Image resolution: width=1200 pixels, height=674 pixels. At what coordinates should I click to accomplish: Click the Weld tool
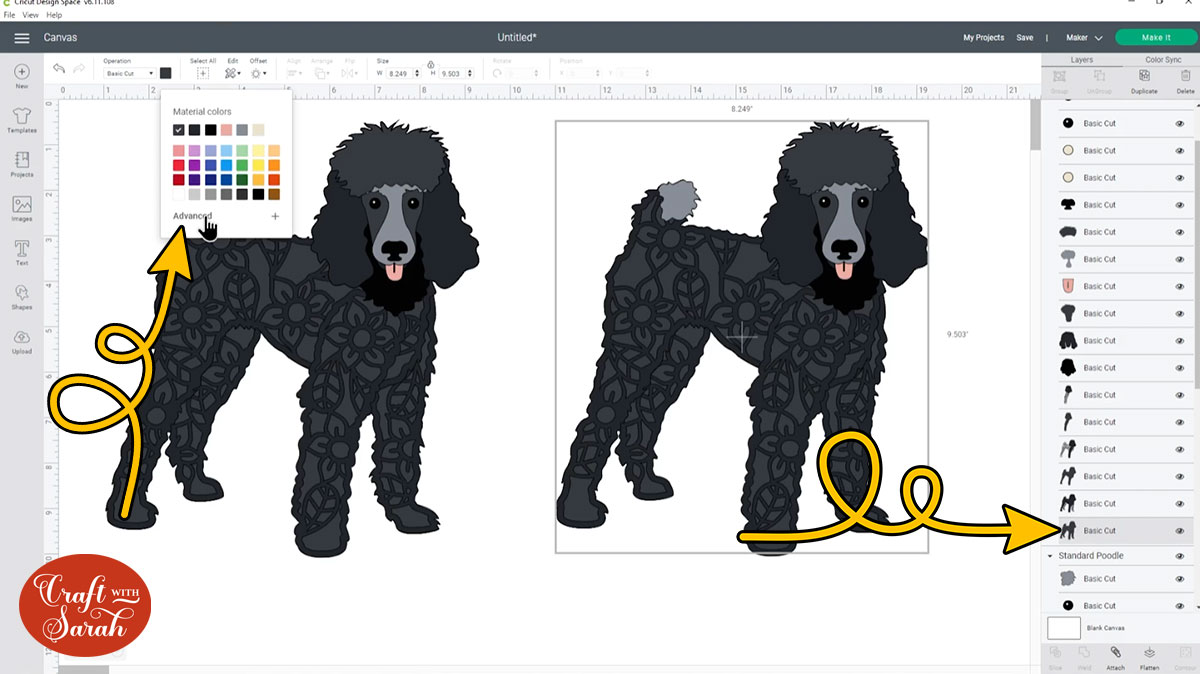[1083, 657]
